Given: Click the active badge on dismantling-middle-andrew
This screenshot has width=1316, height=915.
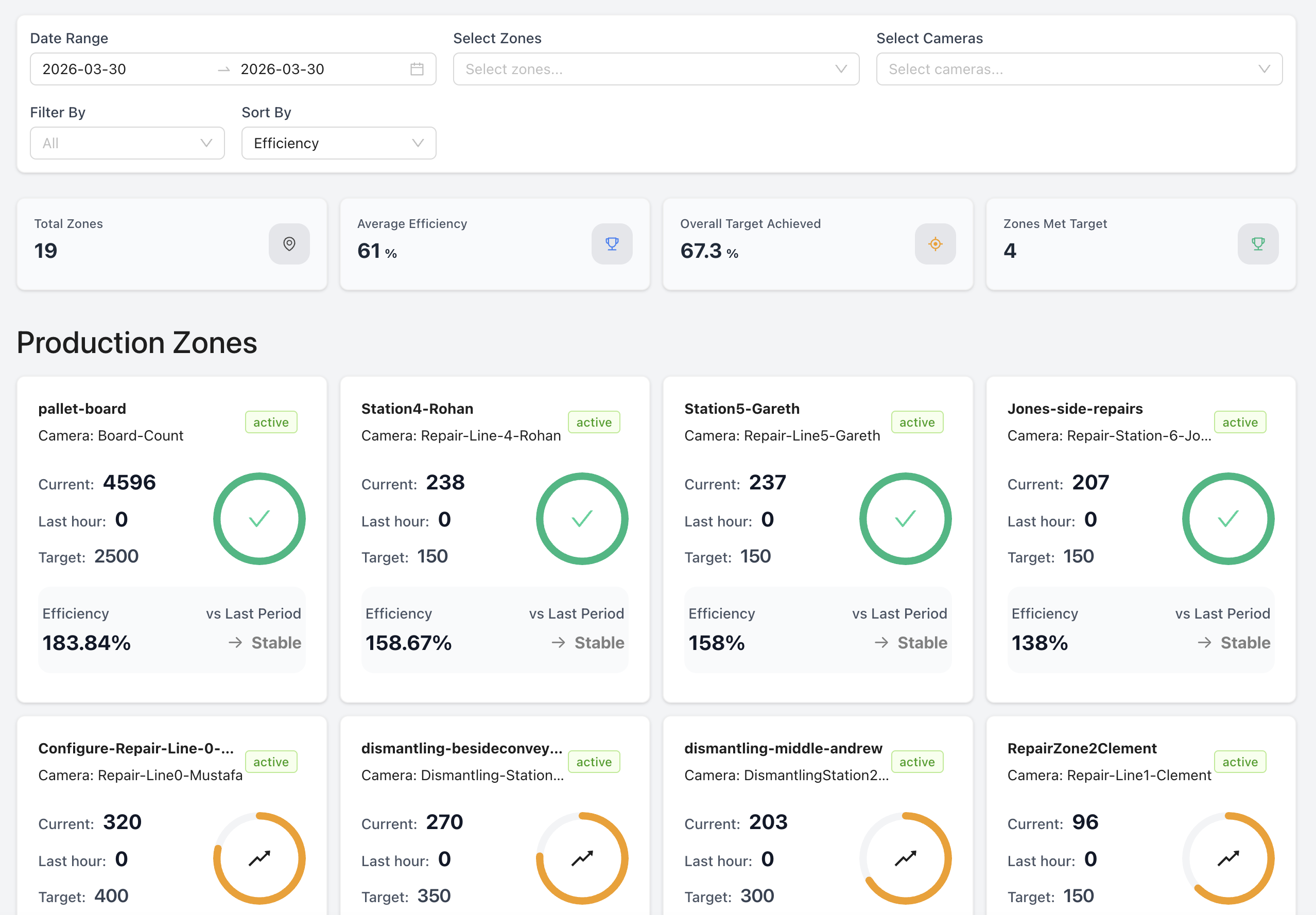Looking at the screenshot, I should pyautogui.click(x=916, y=762).
